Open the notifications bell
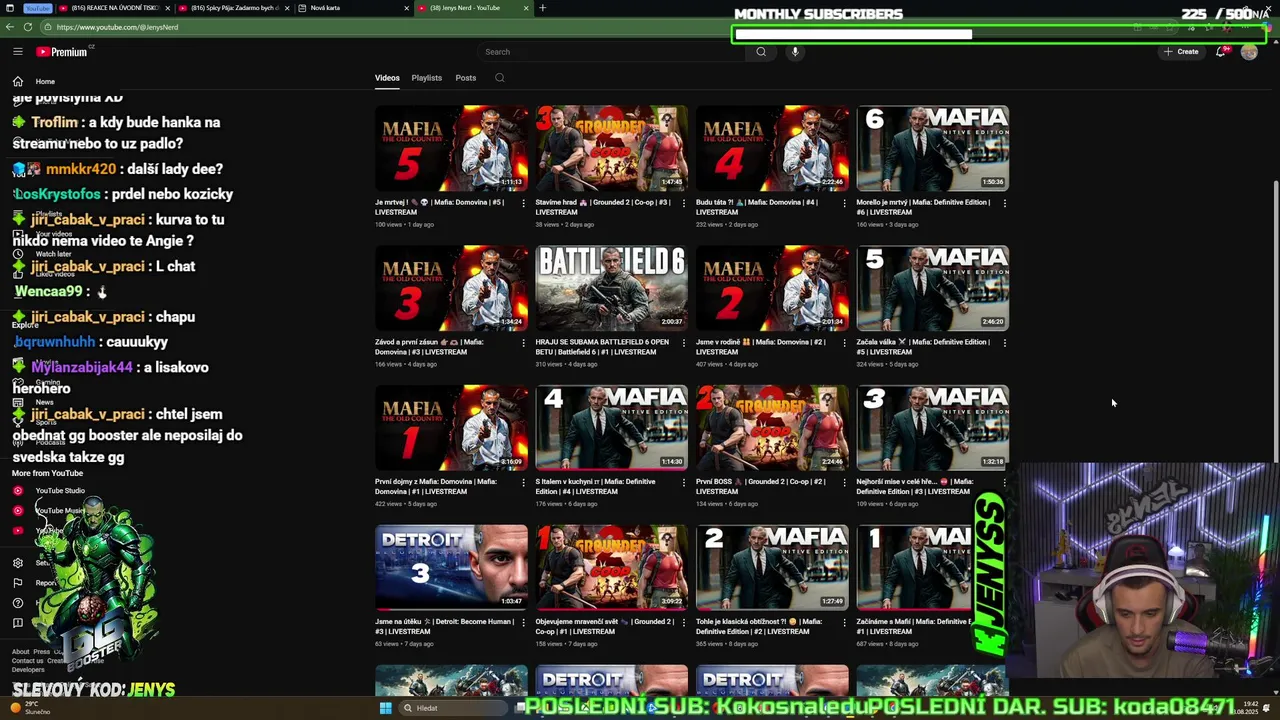1280x720 pixels. pyautogui.click(x=1221, y=51)
